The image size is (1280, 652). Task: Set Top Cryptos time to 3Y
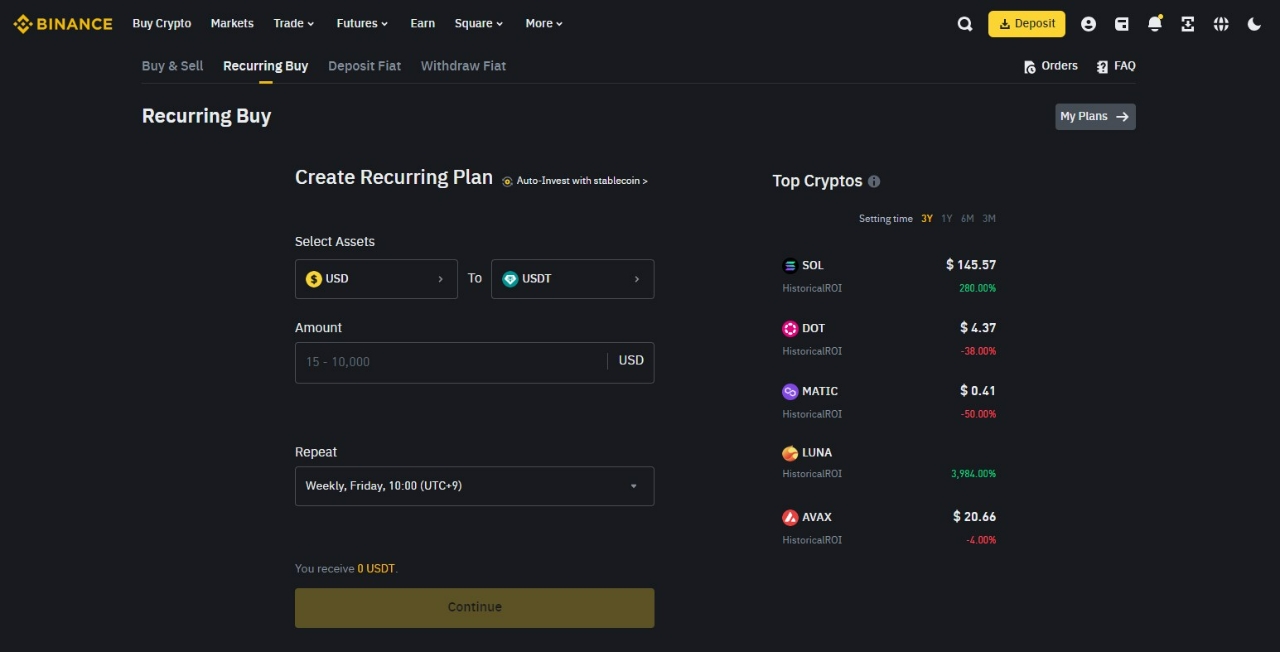tap(927, 219)
